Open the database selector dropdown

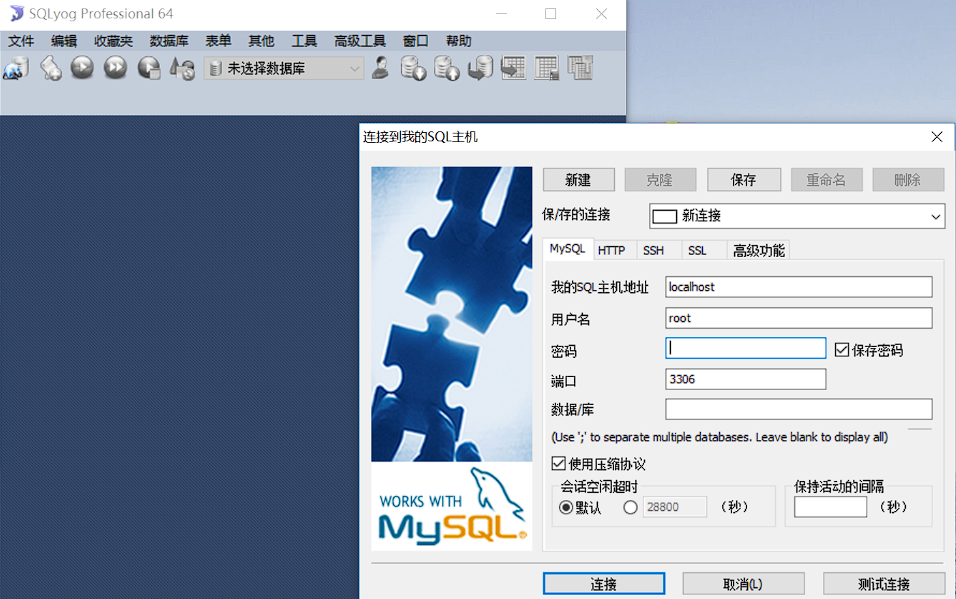tap(284, 68)
